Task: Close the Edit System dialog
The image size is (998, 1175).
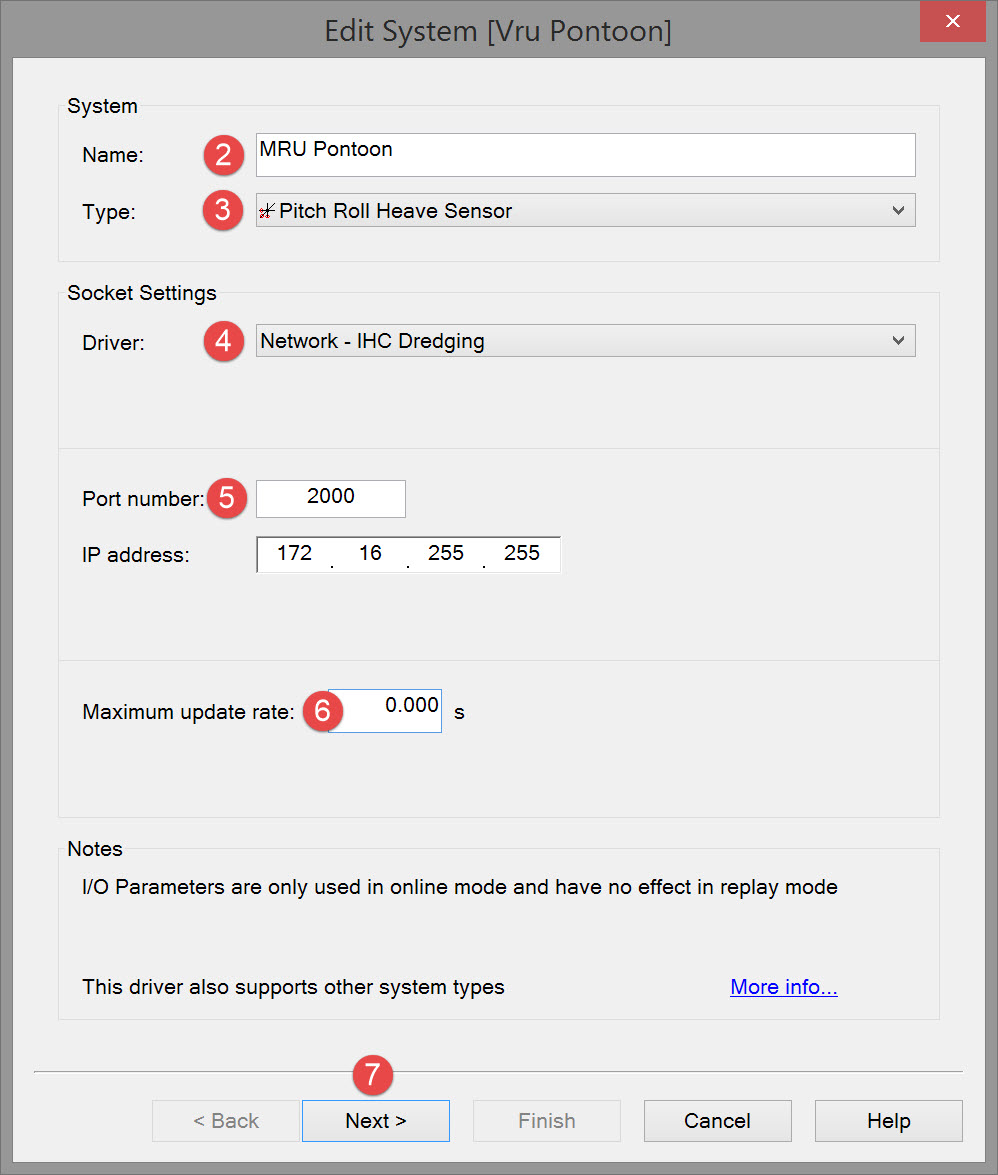Action: tap(954, 21)
